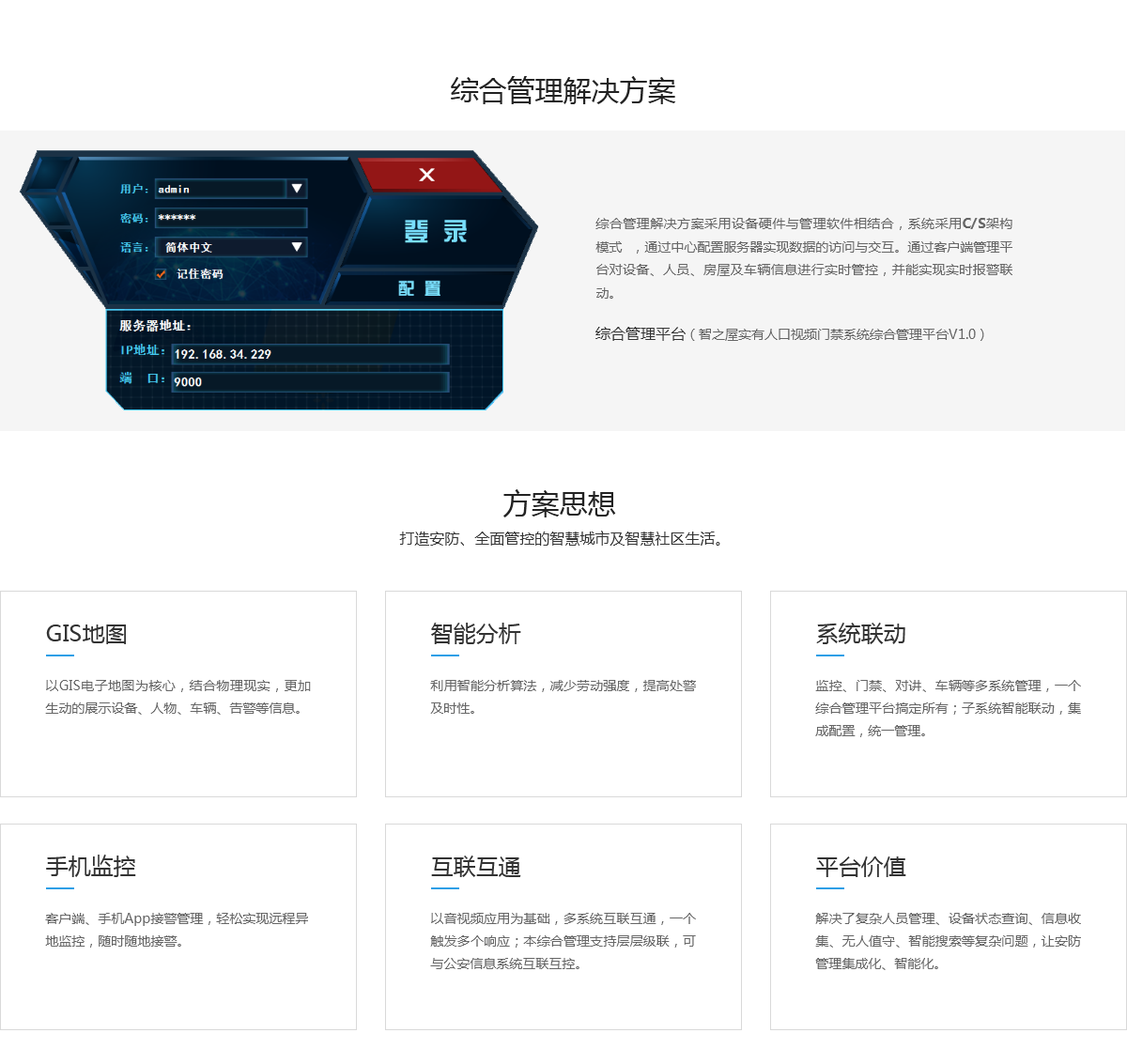Screen dimensions: 1127x1064
Task: Open the 手机监控 card title
Action: (x=91, y=867)
